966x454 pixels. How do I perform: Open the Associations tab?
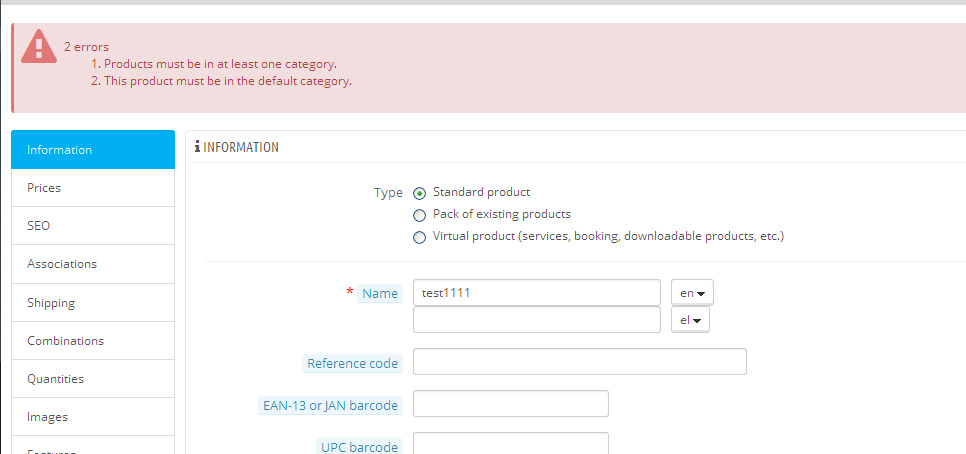93,264
